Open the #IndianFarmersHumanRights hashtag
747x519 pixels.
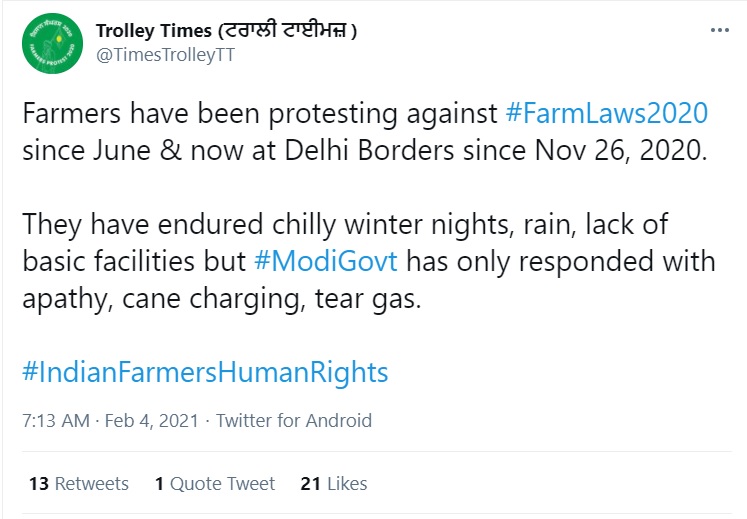(x=204, y=373)
